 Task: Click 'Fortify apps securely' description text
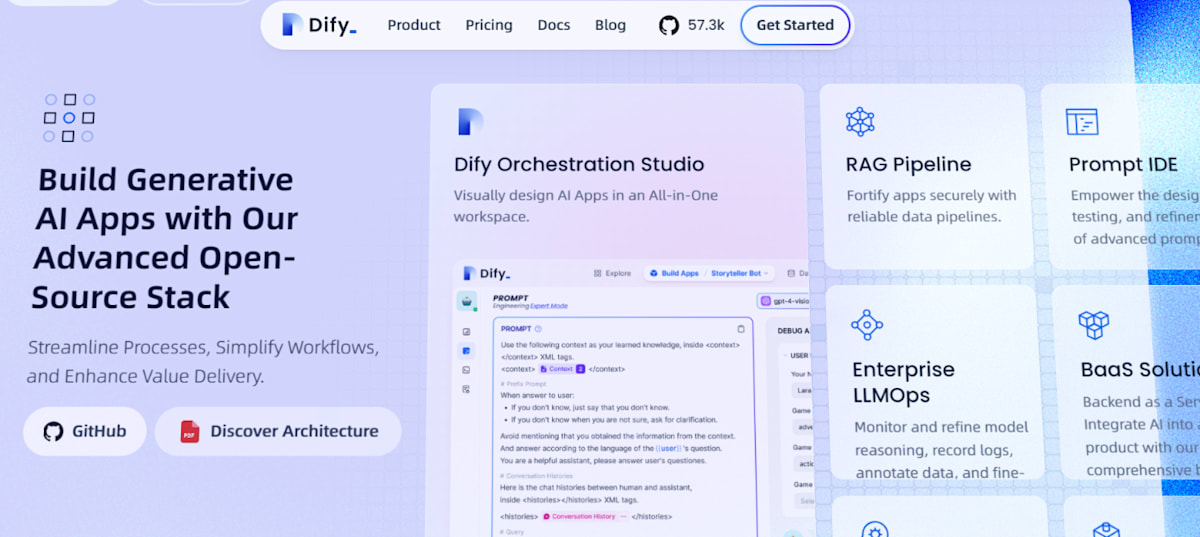932,206
